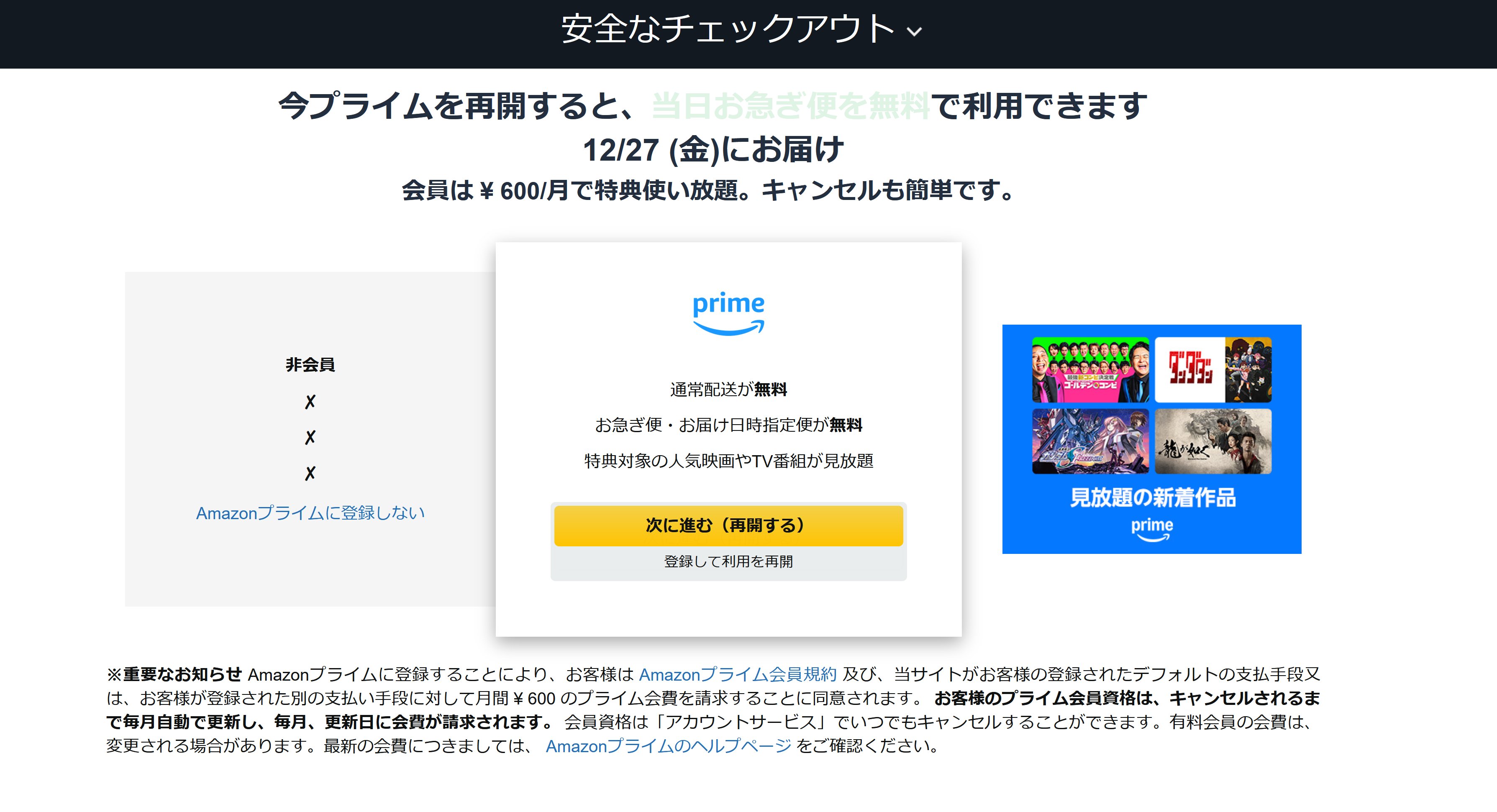Click the ゴールデンコンビ show thumbnail

coord(1091,370)
